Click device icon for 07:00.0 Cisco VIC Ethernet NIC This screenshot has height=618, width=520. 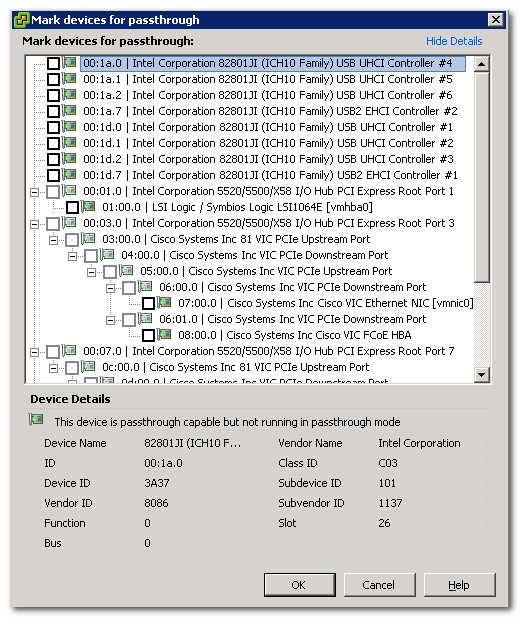coord(164,302)
